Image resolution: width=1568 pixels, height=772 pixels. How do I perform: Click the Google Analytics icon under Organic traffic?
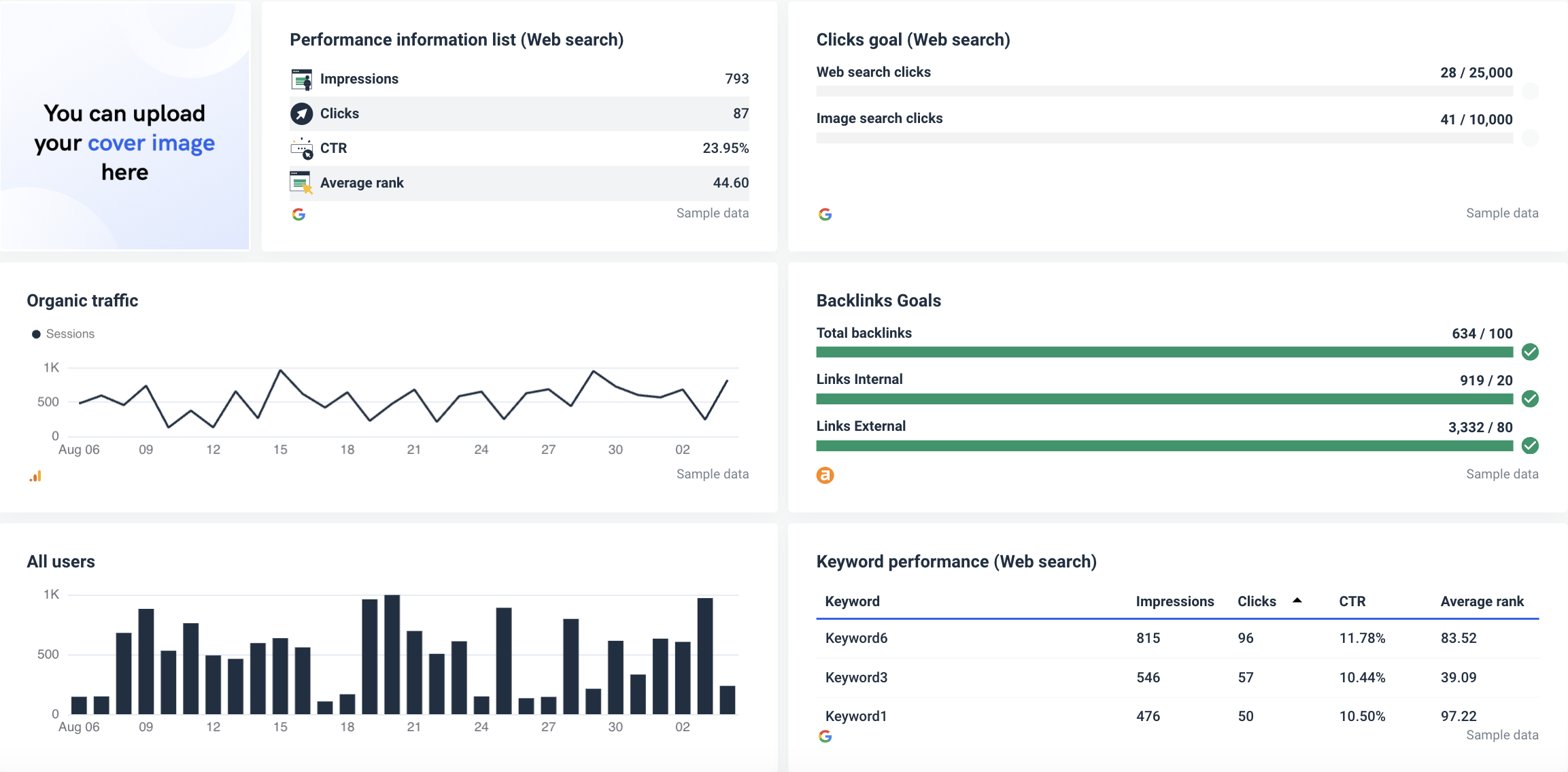tap(35, 476)
